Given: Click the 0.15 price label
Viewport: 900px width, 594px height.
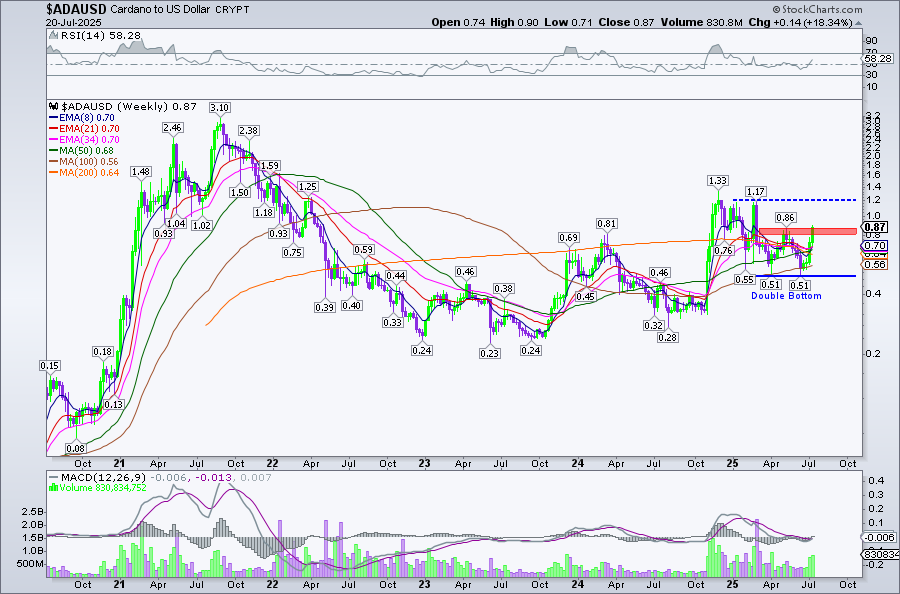Looking at the screenshot, I should pos(49,366).
